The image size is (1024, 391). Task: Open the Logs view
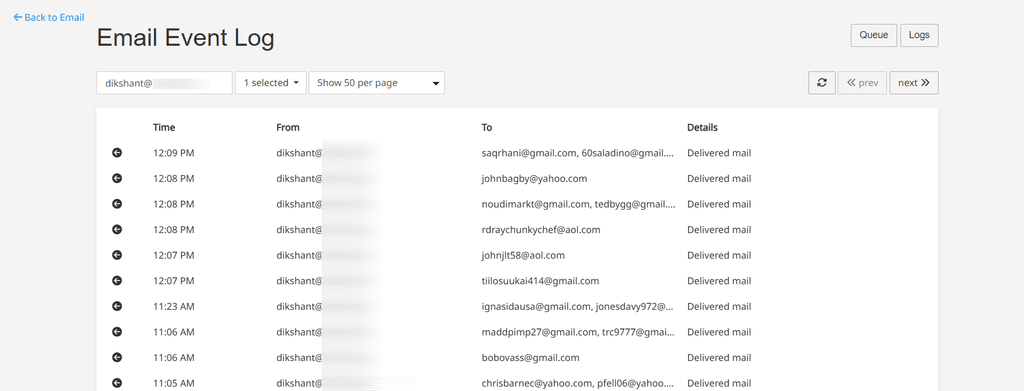tap(919, 35)
